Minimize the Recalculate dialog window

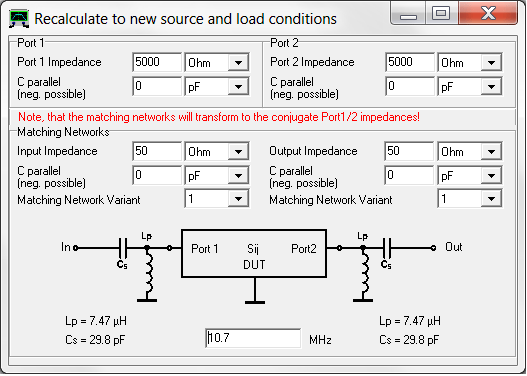click(408, 13)
